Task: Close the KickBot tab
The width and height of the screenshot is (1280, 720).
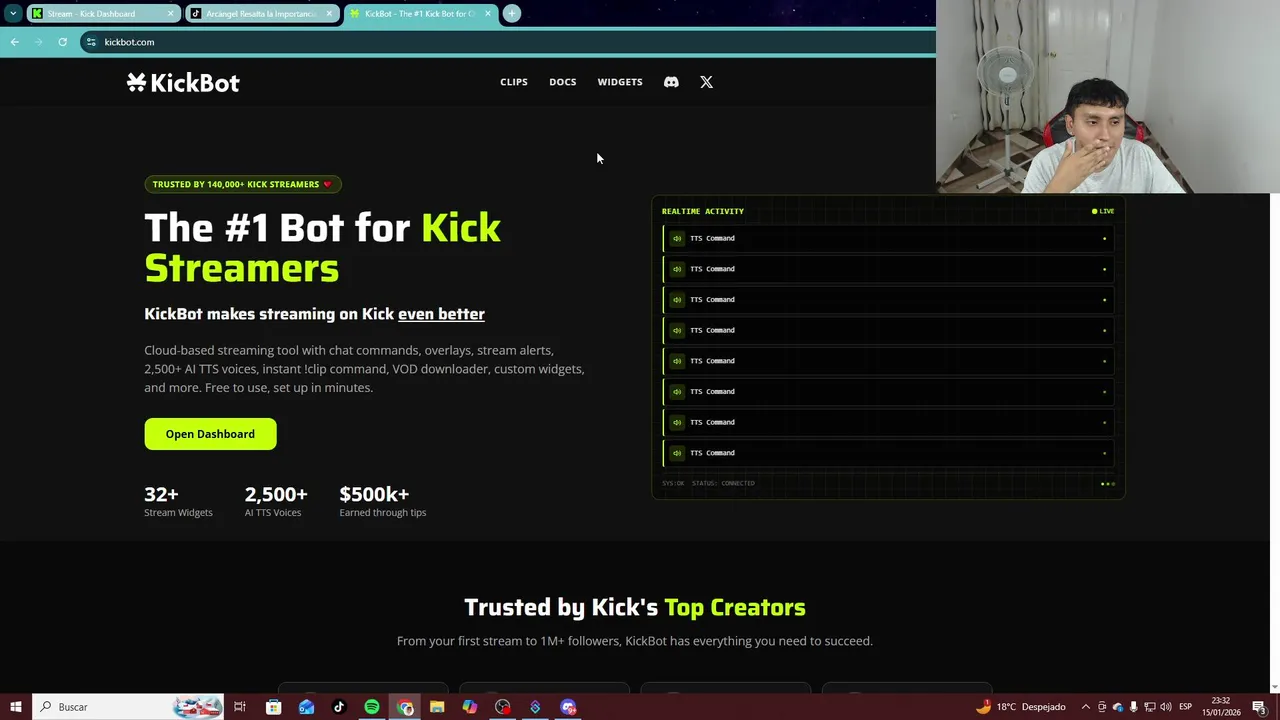Action: pos(488,14)
